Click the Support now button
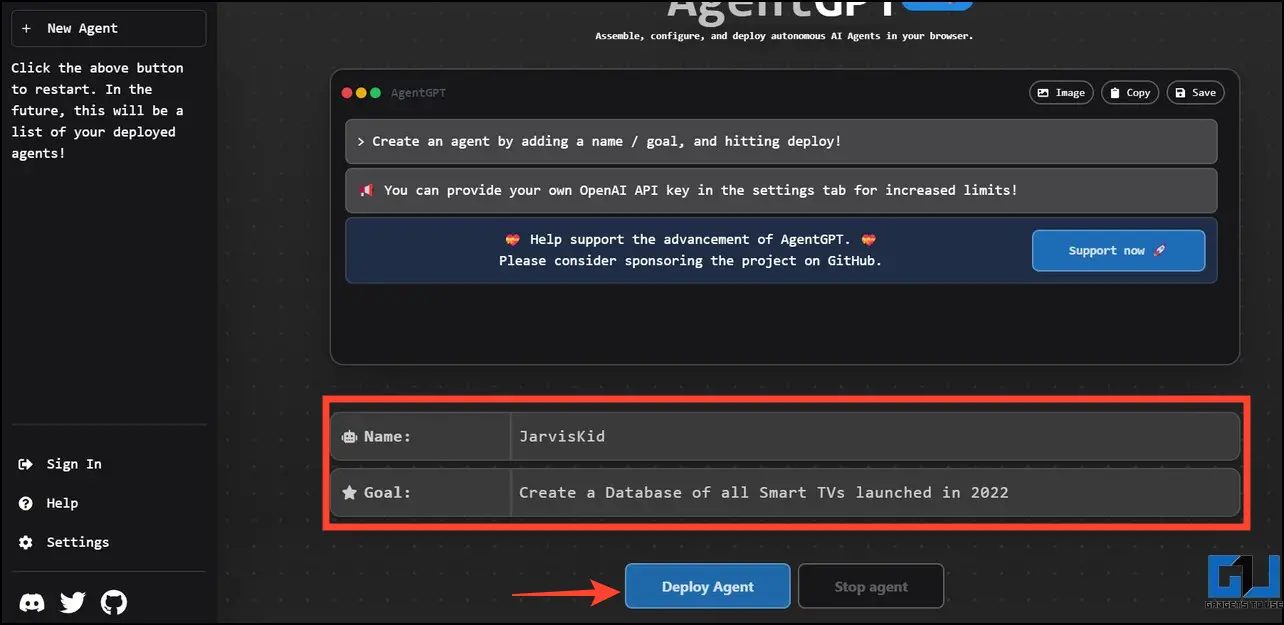1284x625 pixels. [1118, 251]
